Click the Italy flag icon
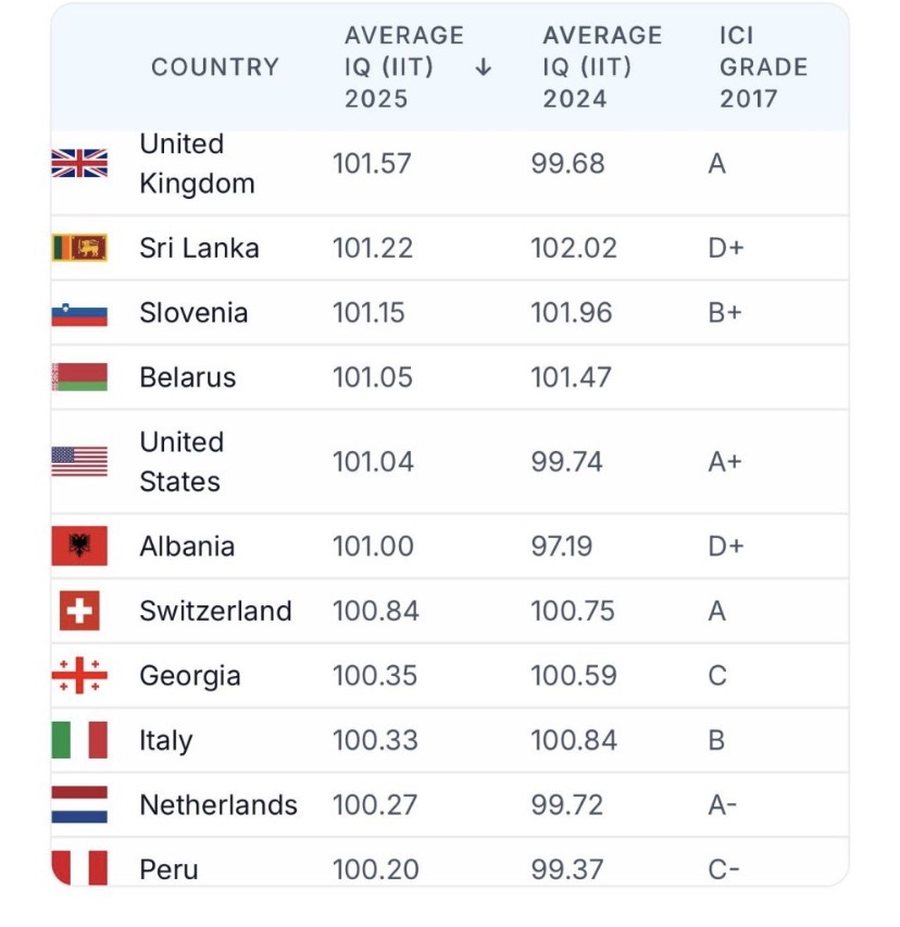The image size is (900, 927). (79, 741)
